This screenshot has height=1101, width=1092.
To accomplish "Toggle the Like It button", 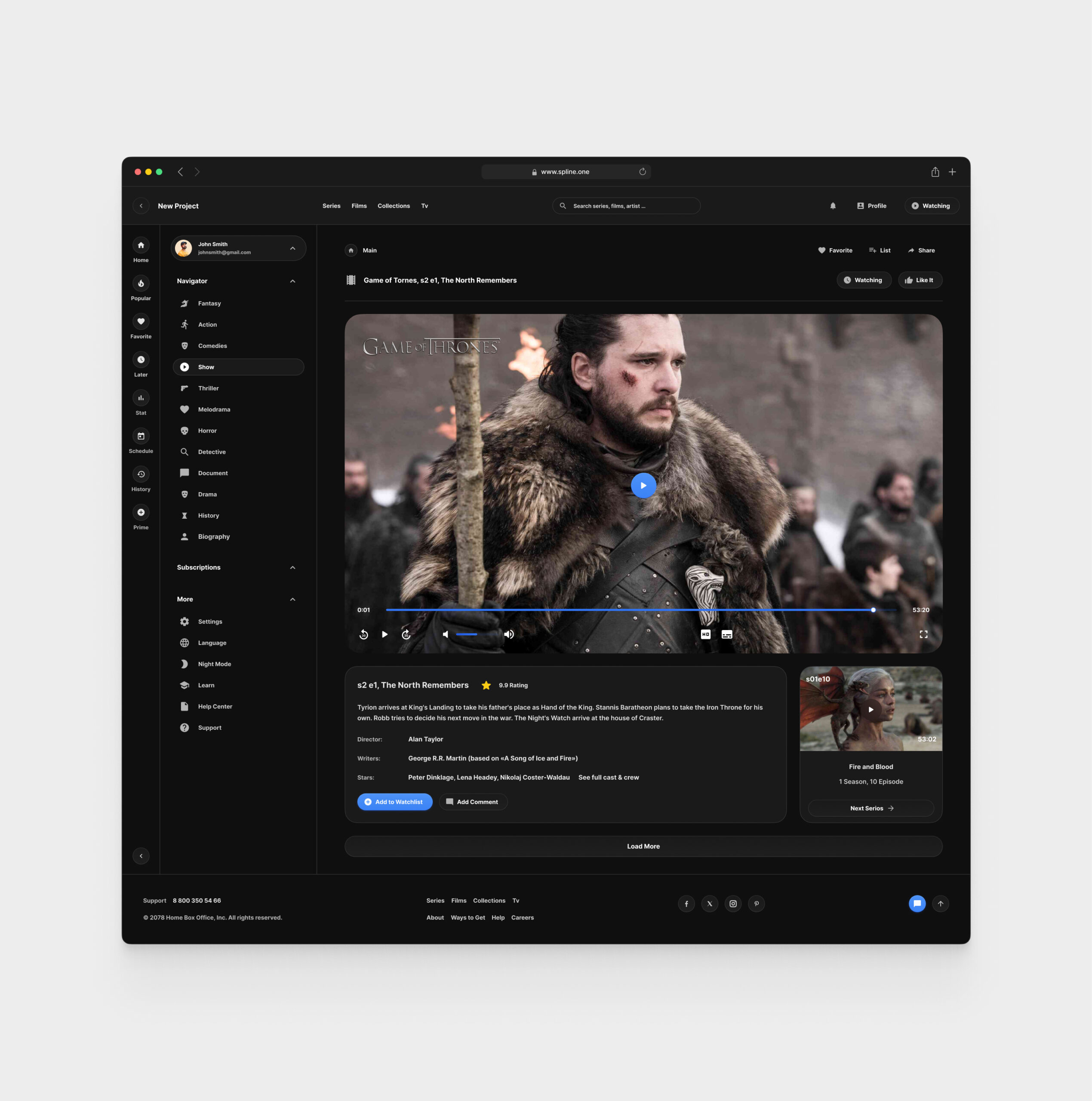I will 920,280.
